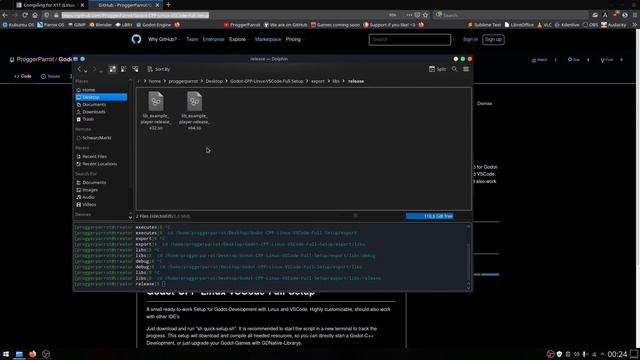This screenshot has height=360, width=640.
Task: Open the Godot Engine bookmark
Action: [x=153, y=25]
